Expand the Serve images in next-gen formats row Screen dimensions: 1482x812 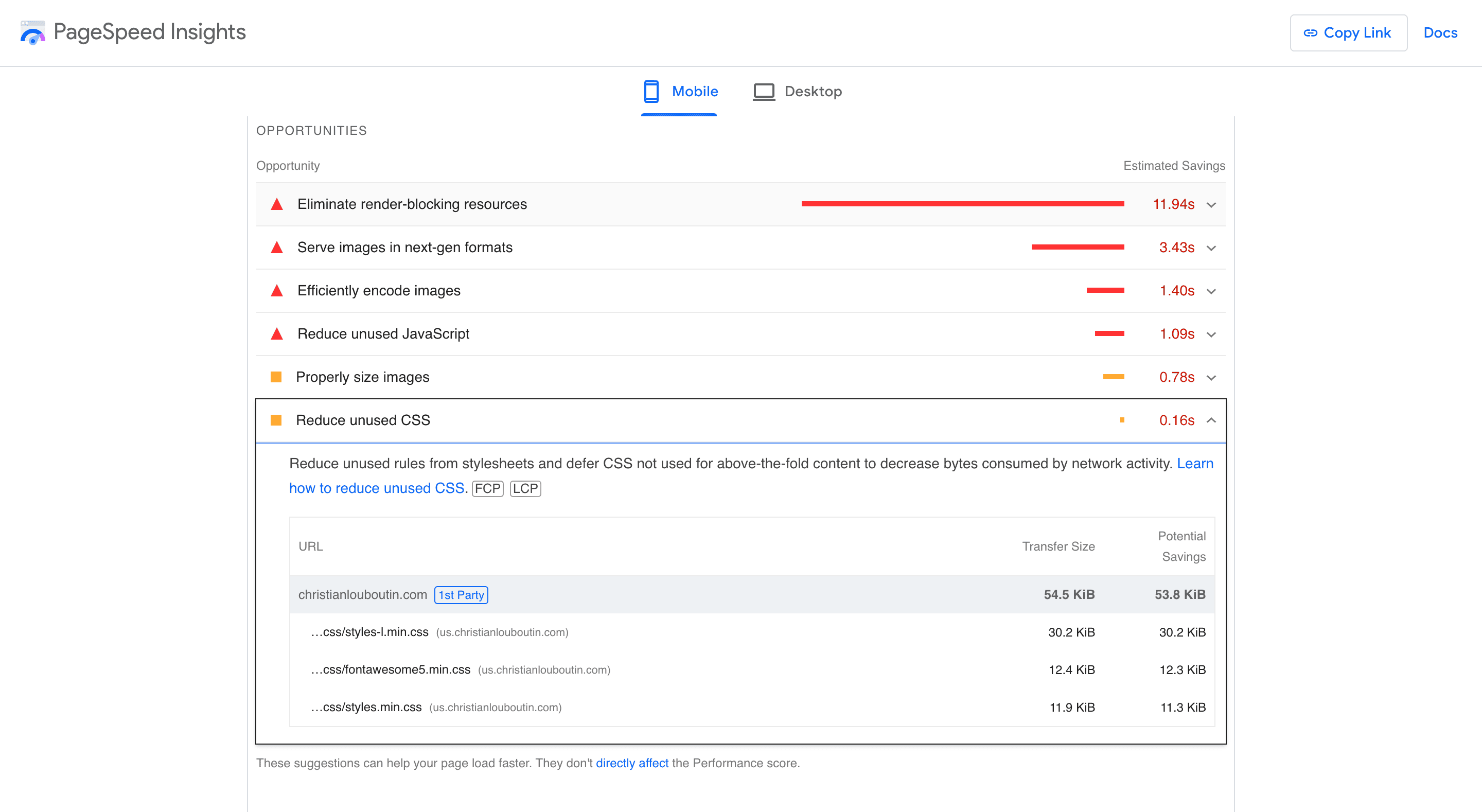point(1212,248)
